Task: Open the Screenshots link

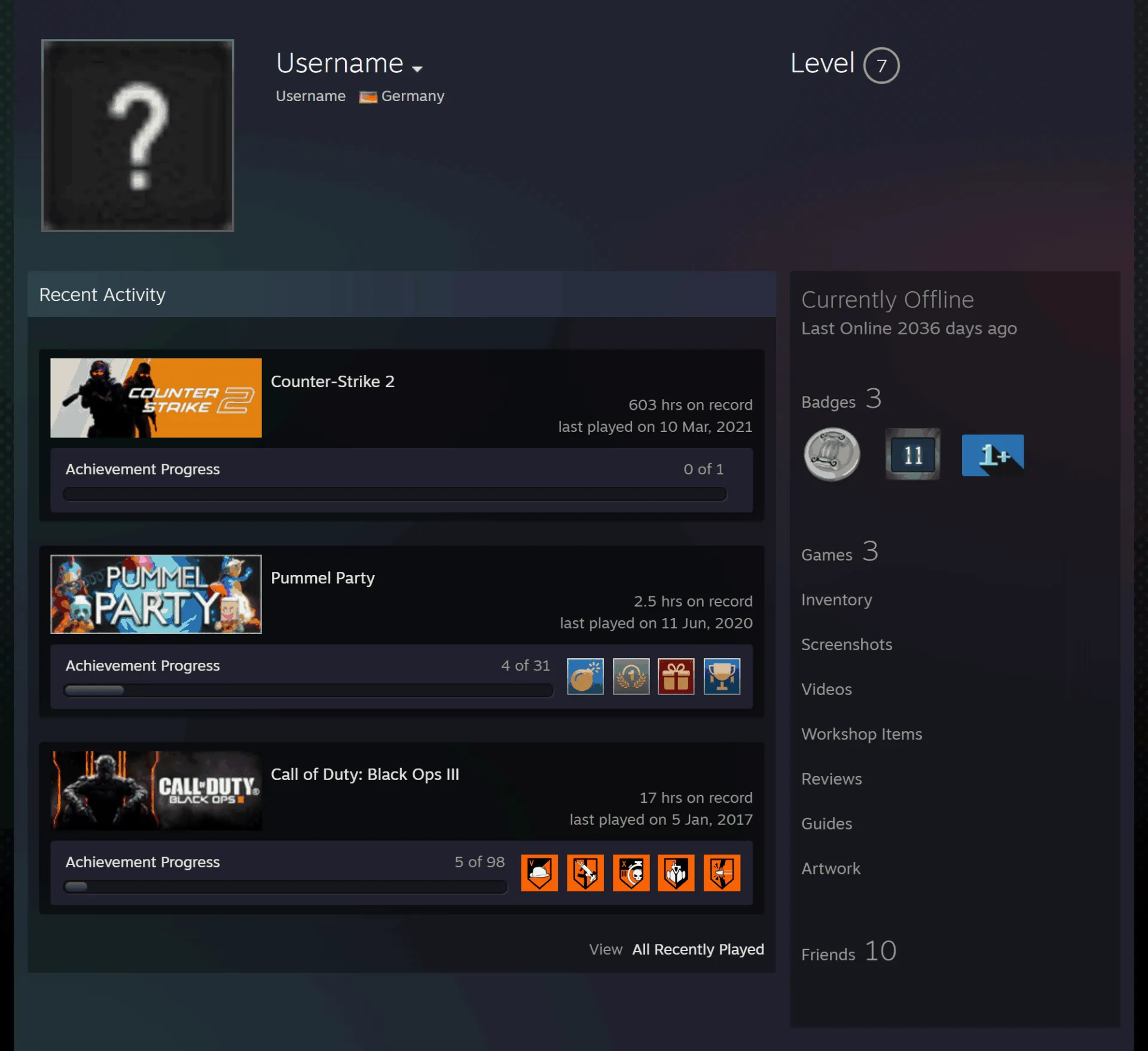Action: pos(847,644)
